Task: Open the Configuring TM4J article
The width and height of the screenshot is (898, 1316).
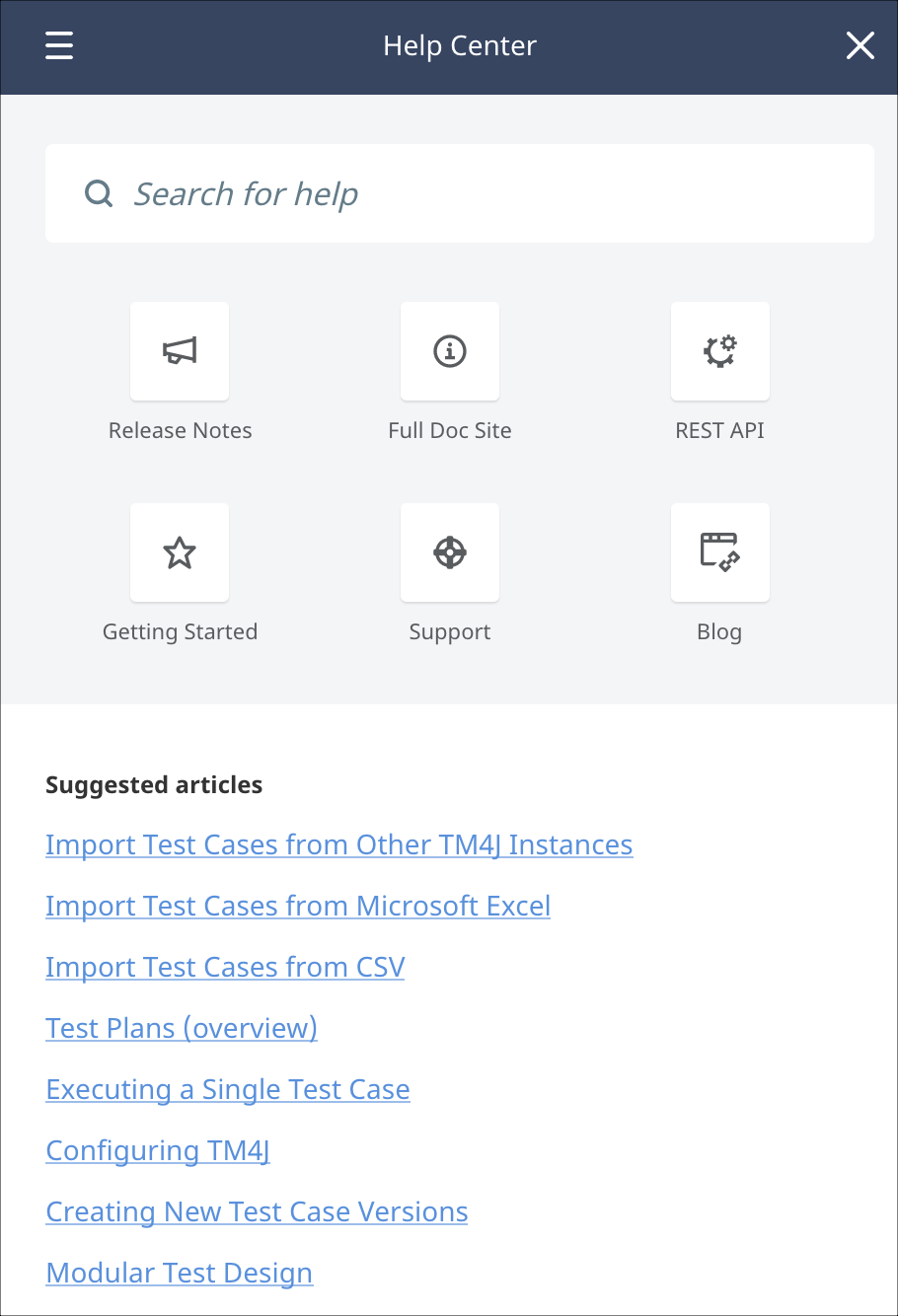Action: click(158, 1151)
